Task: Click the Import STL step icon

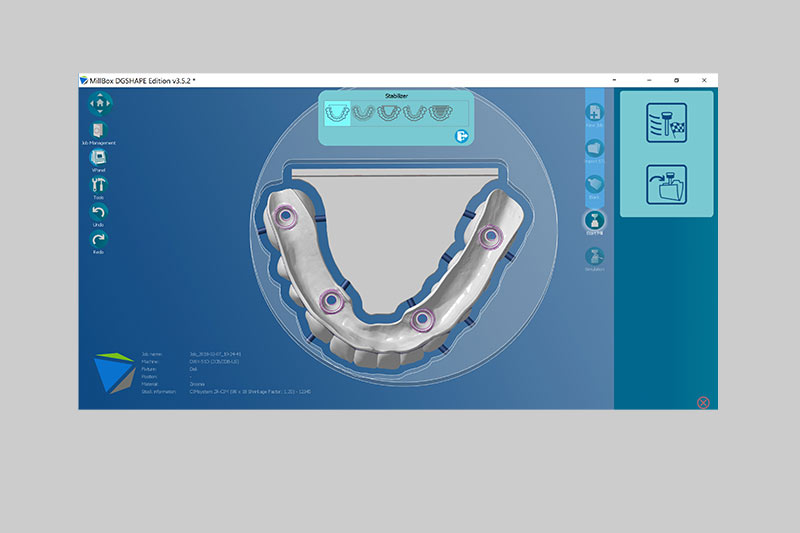Action: click(x=594, y=148)
